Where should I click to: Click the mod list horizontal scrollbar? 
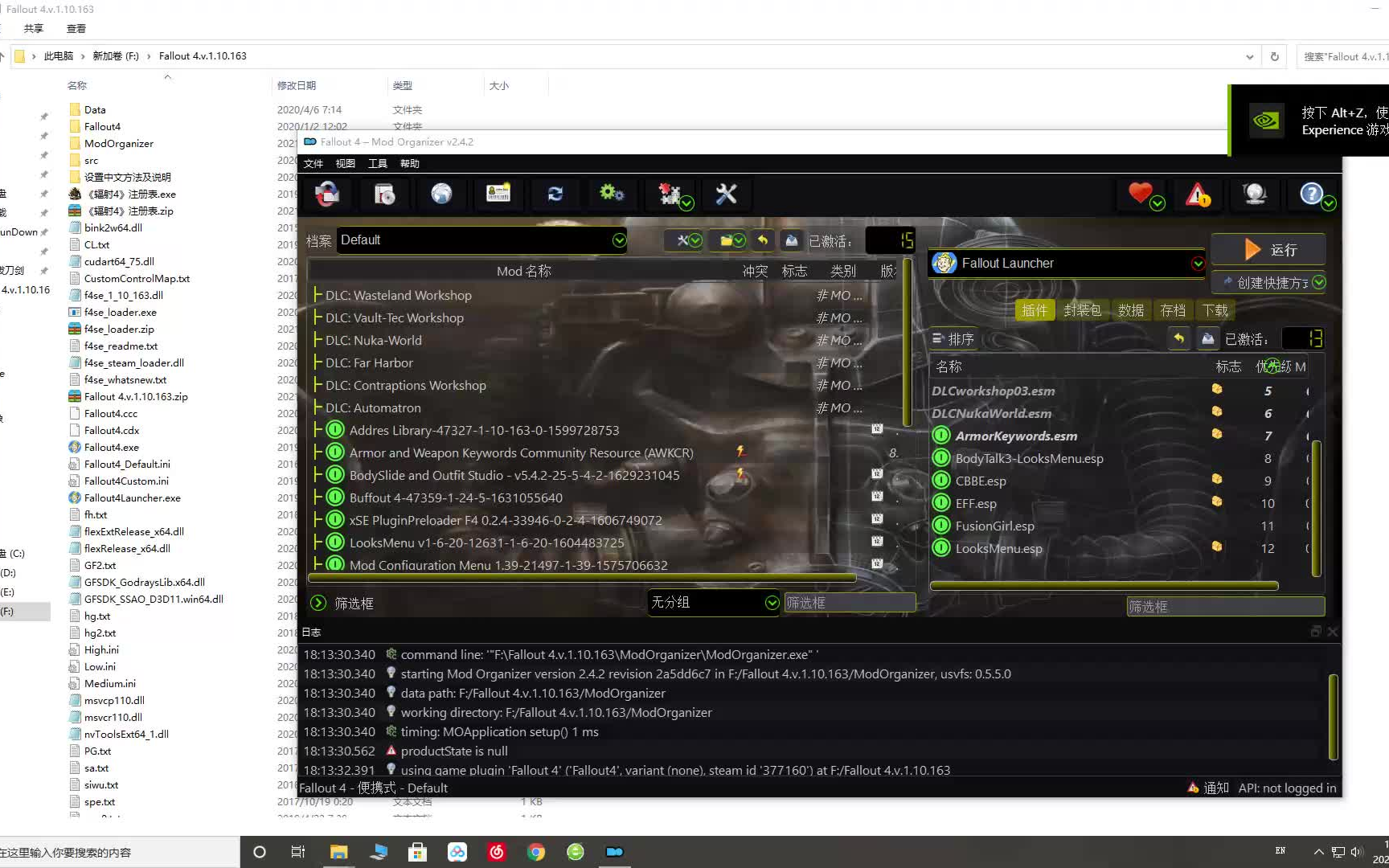(x=582, y=578)
